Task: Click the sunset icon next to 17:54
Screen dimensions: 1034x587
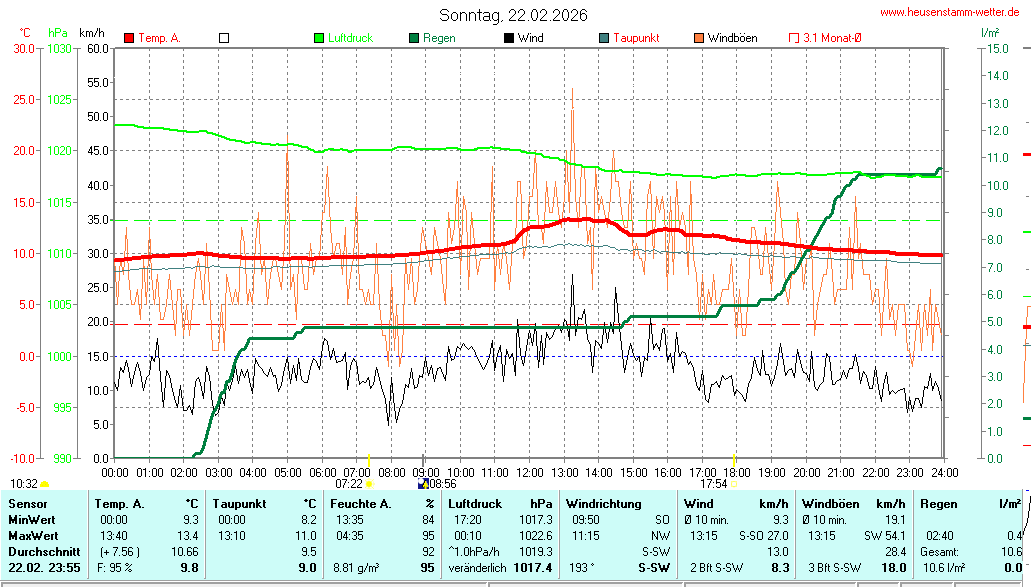Action: (735, 483)
